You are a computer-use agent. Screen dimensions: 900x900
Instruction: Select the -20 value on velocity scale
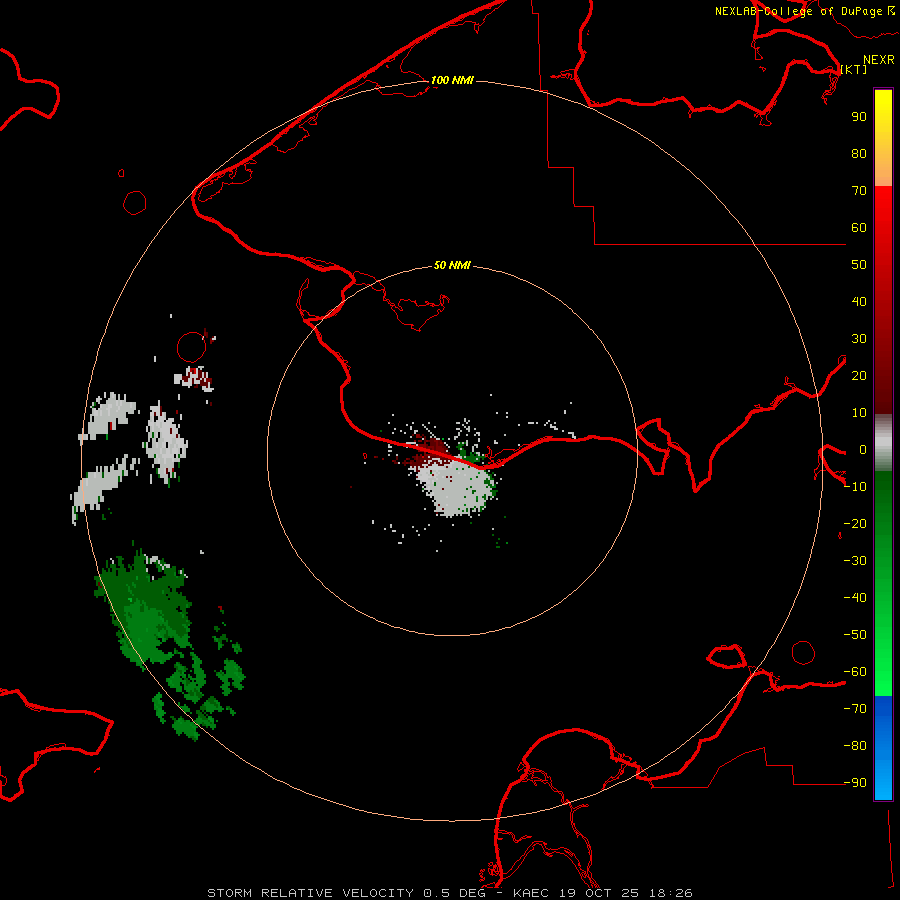point(855,523)
